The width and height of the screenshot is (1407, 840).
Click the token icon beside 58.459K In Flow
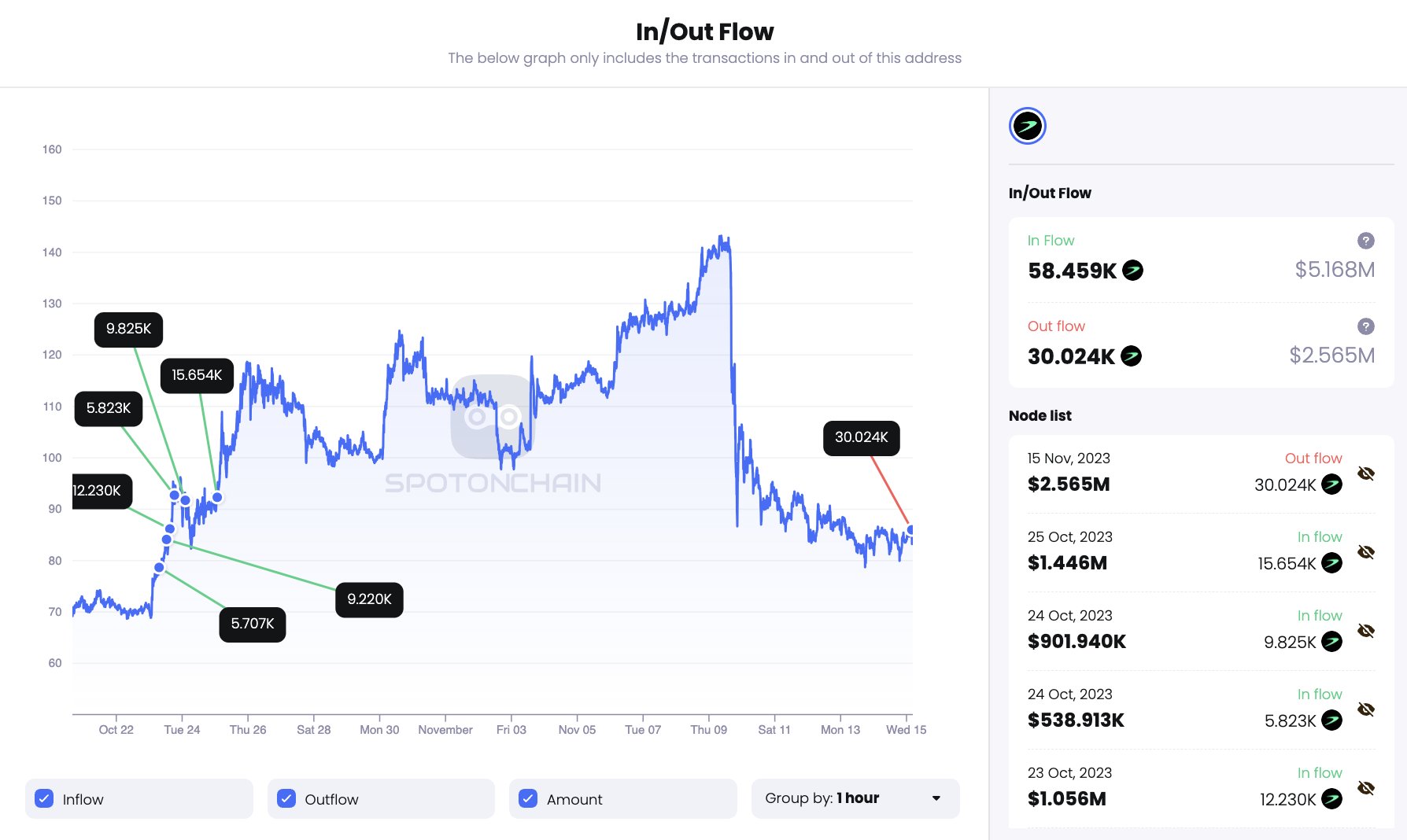click(x=1132, y=271)
